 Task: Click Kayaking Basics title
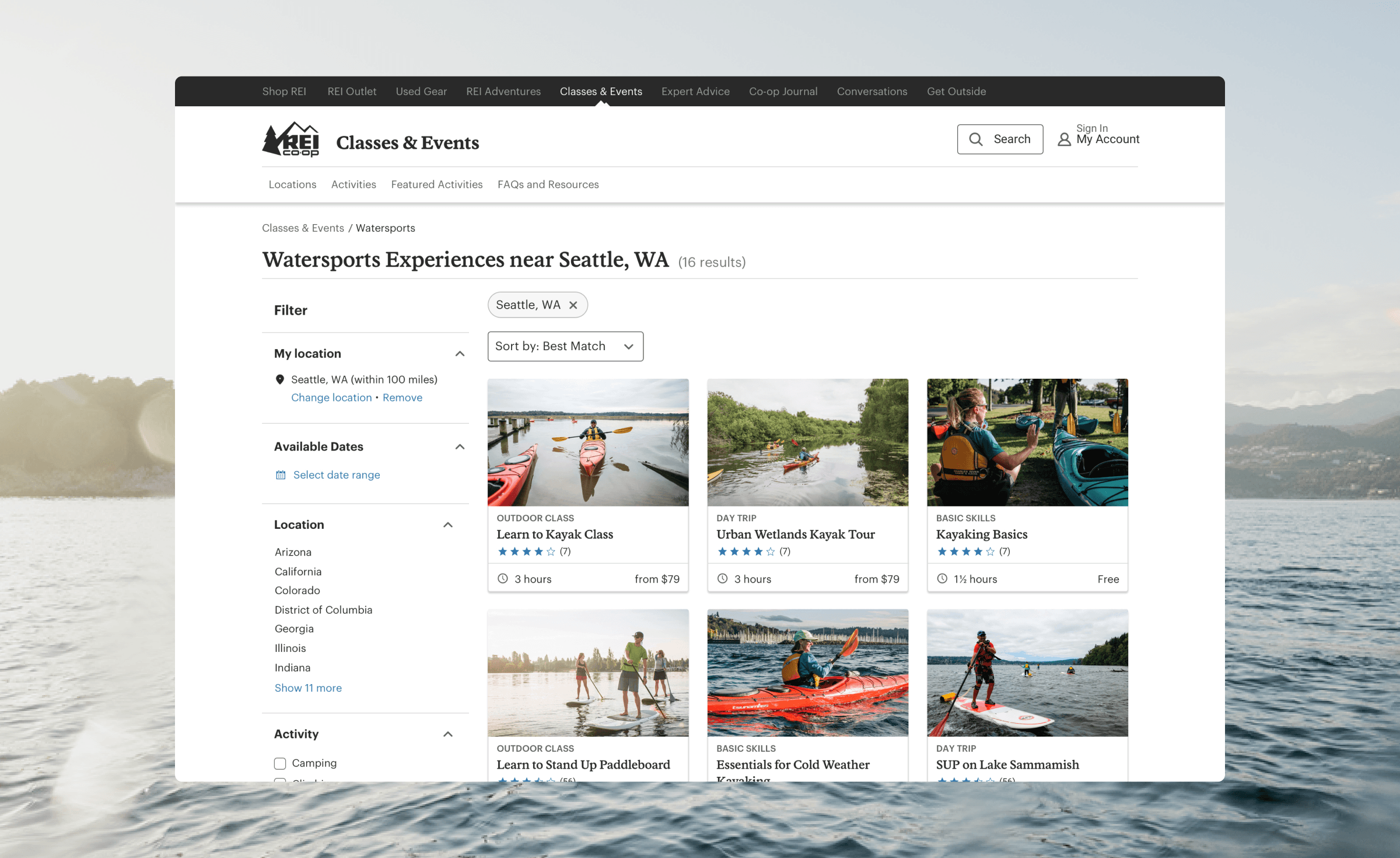[x=982, y=534]
